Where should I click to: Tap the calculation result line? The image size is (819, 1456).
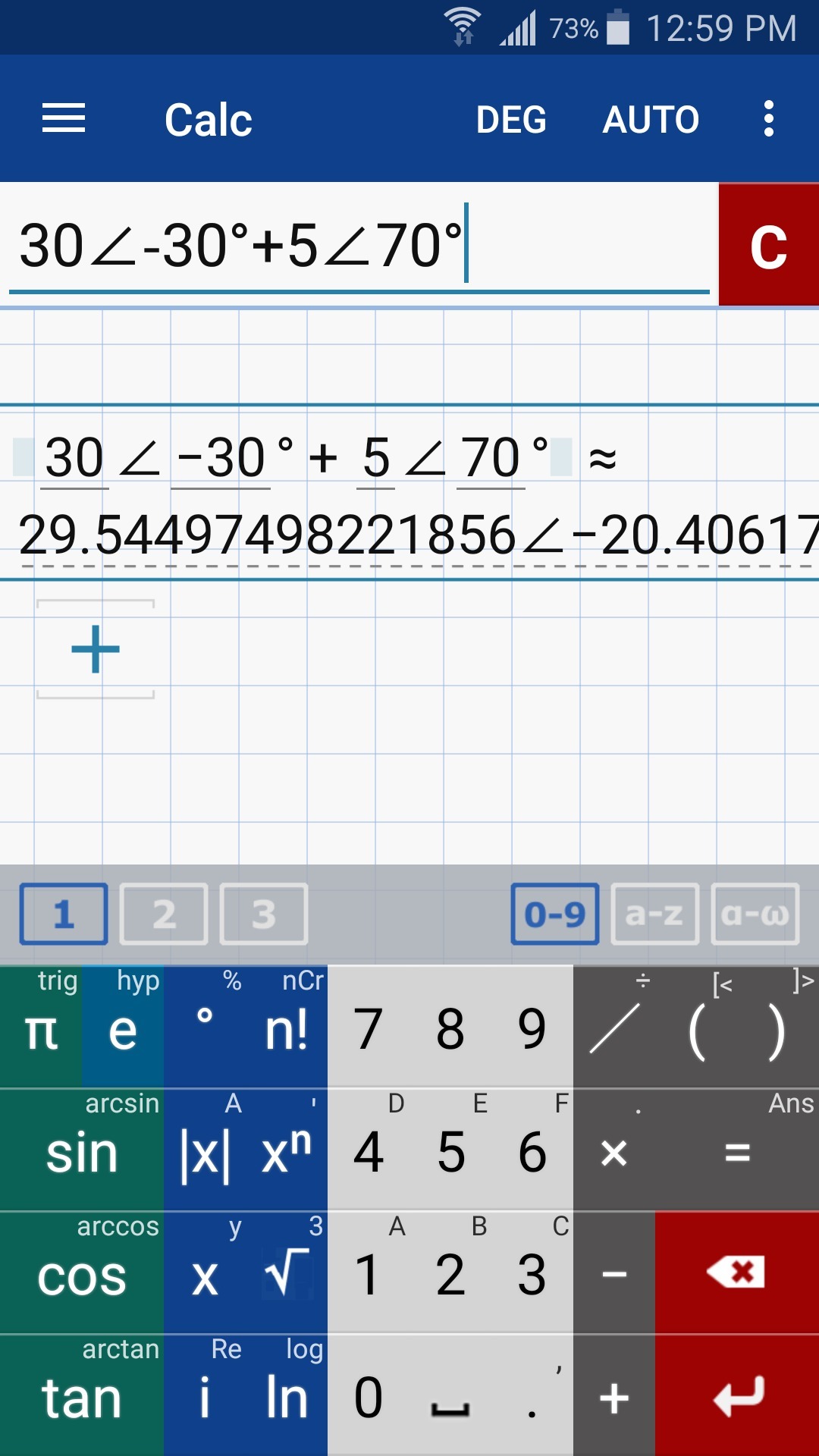(409, 535)
